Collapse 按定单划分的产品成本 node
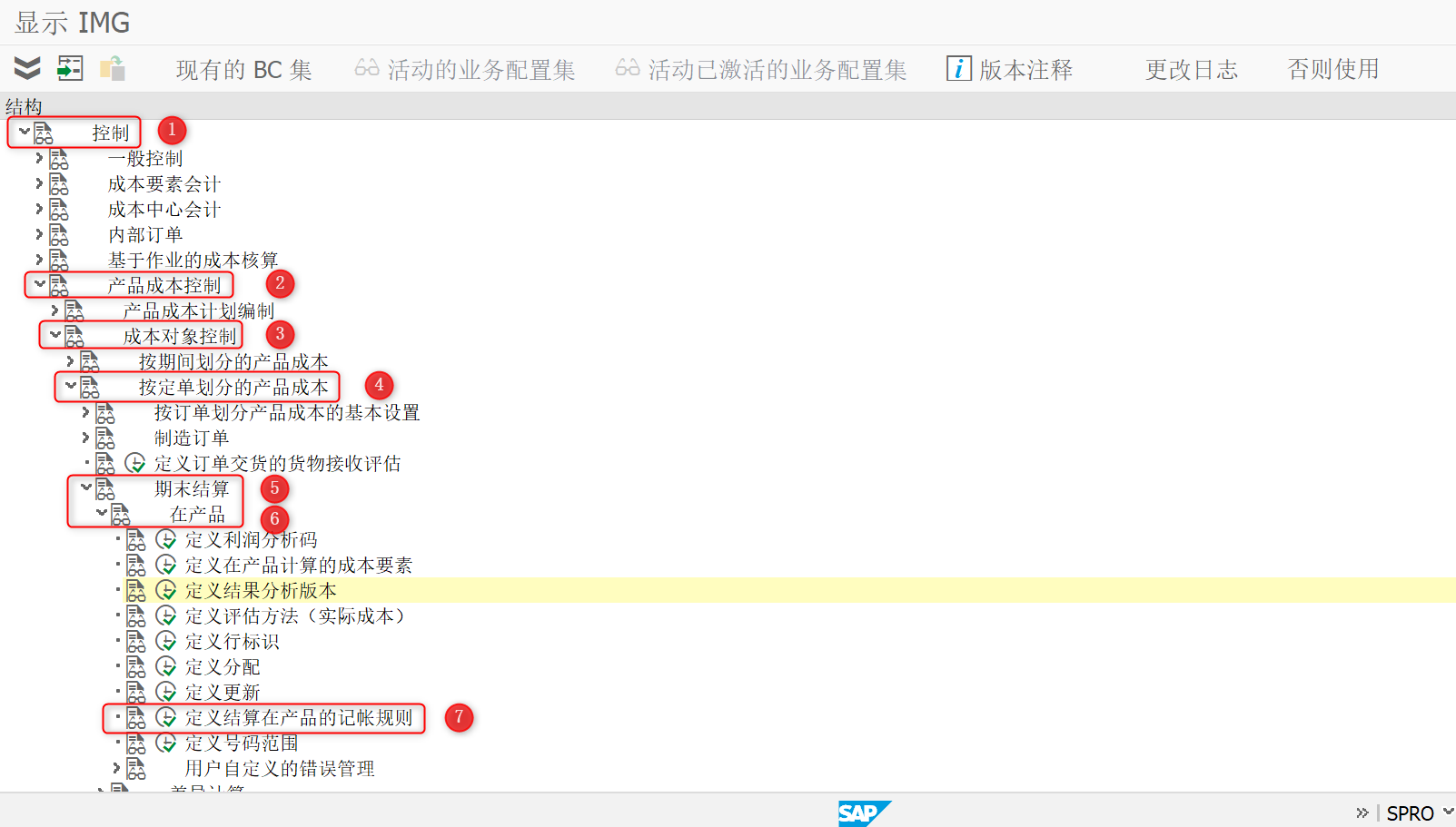 pyautogui.click(x=71, y=387)
